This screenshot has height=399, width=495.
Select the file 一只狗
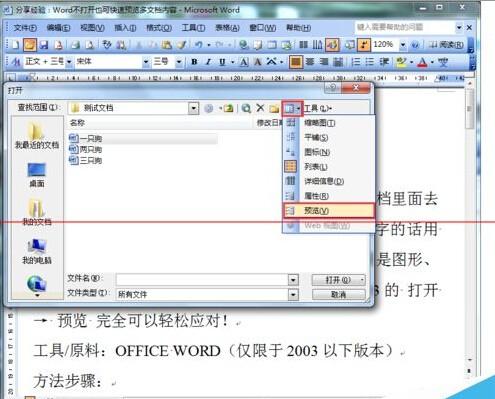click(x=86, y=138)
